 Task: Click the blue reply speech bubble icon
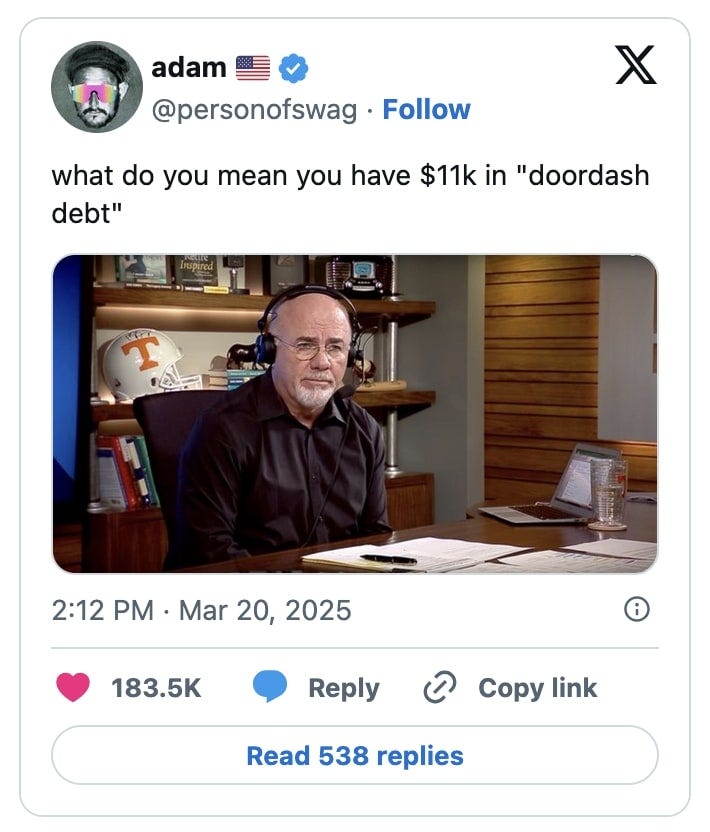270,686
